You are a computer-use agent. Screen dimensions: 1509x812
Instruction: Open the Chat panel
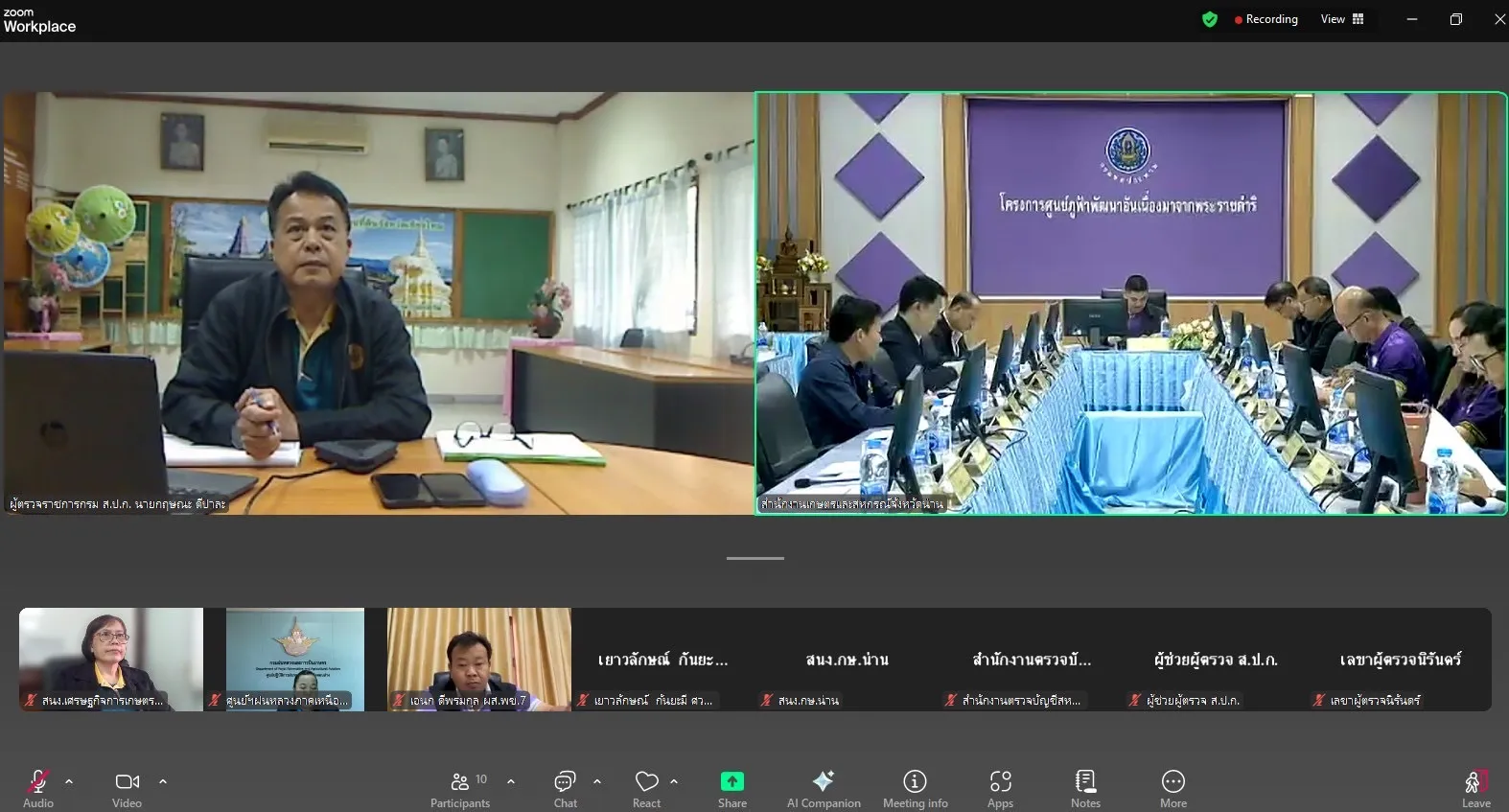566,788
